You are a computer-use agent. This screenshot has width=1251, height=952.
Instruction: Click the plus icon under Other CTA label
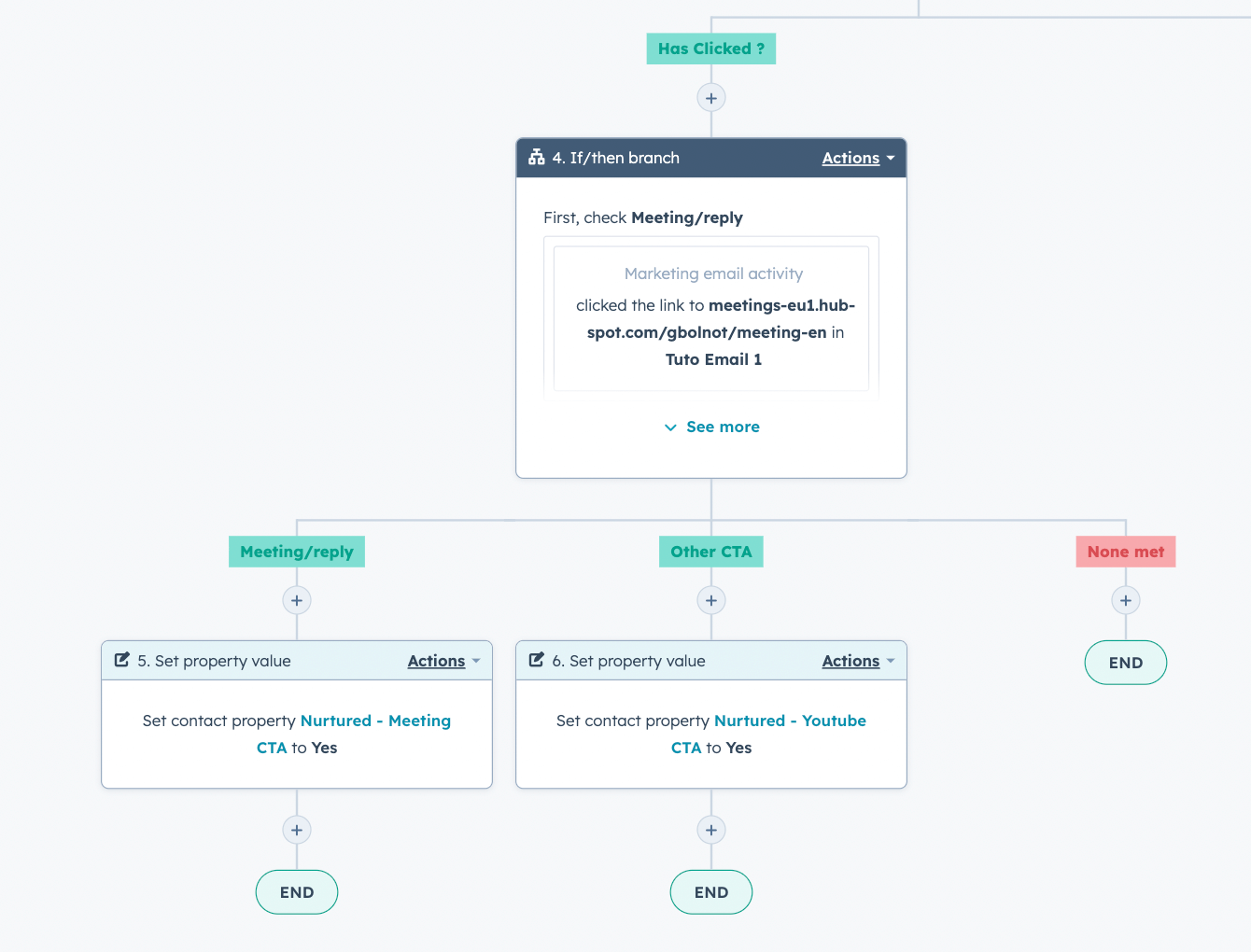pyautogui.click(x=711, y=600)
